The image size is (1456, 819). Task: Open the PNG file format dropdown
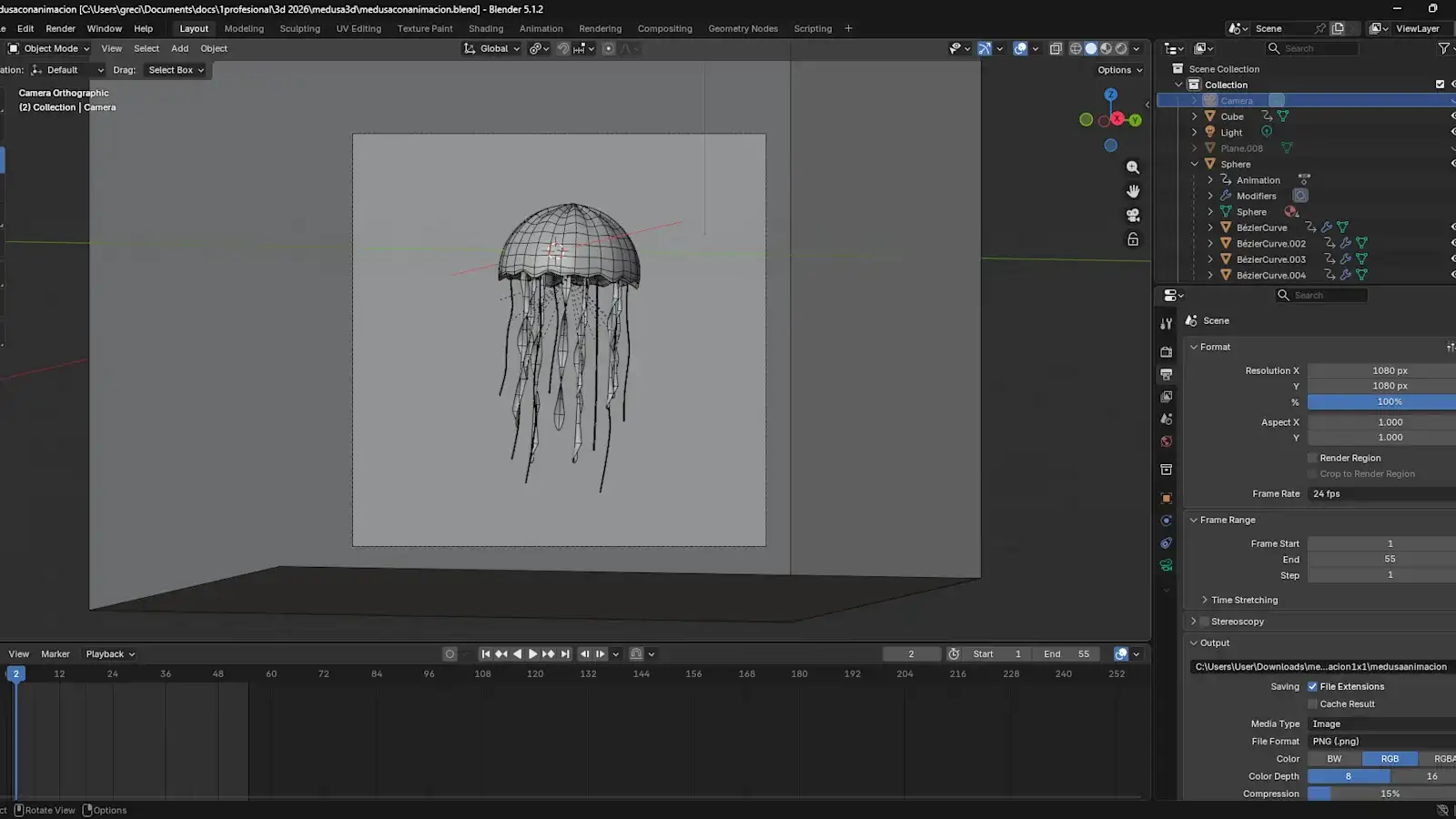[x=1381, y=742]
